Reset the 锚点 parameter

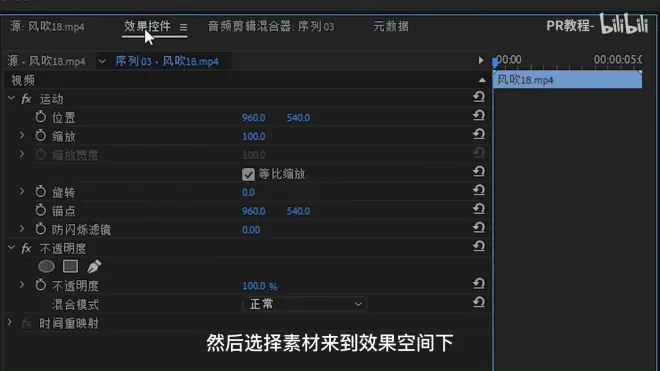tap(479, 209)
